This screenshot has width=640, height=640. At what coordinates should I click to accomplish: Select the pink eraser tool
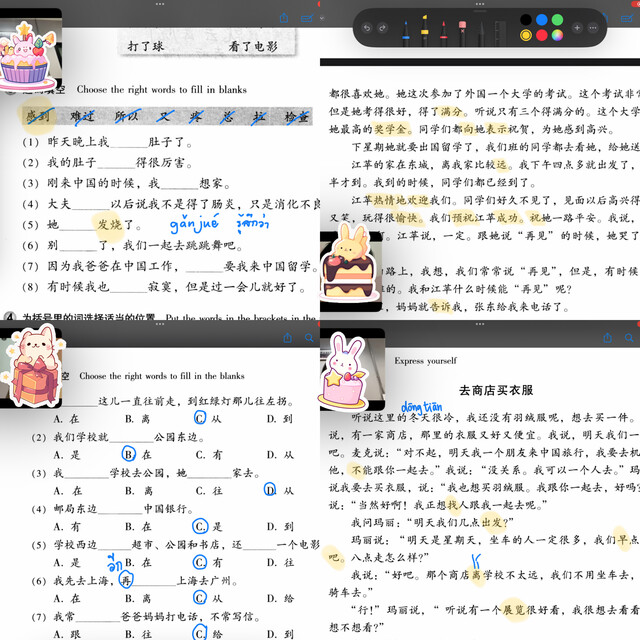click(462, 32)
